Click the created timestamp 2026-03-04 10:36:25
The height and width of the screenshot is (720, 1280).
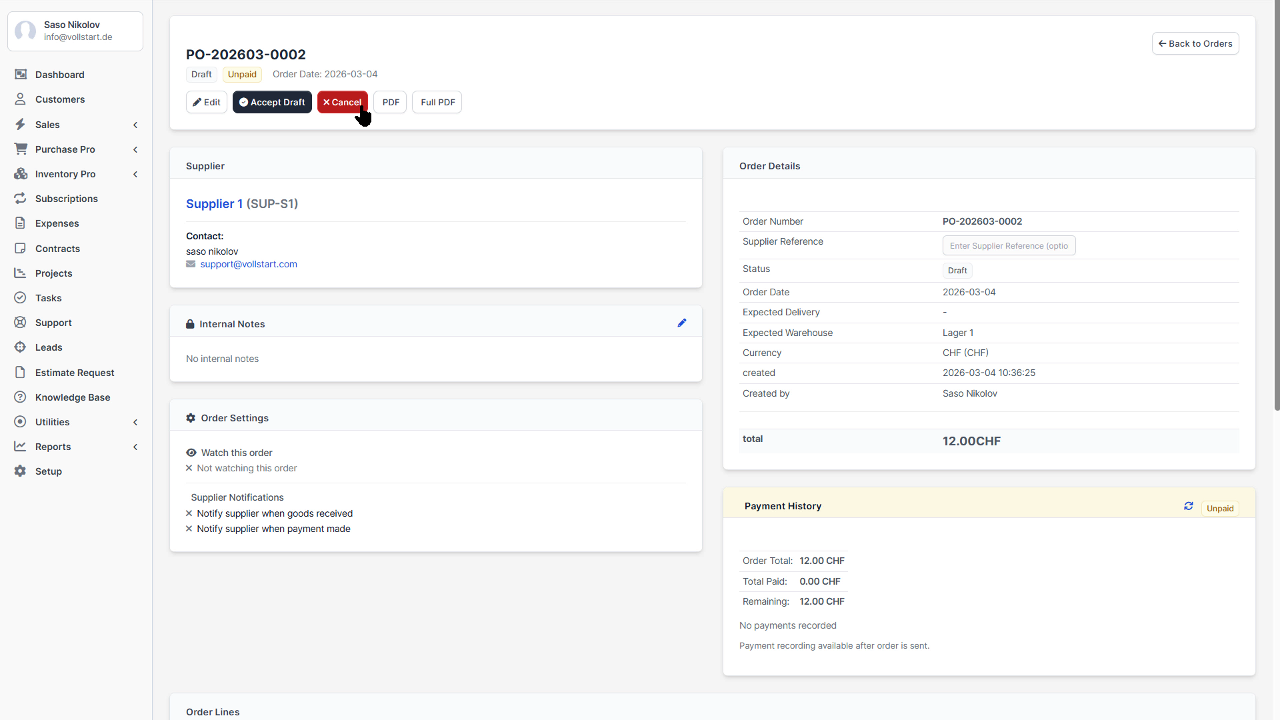click(989, 373)
